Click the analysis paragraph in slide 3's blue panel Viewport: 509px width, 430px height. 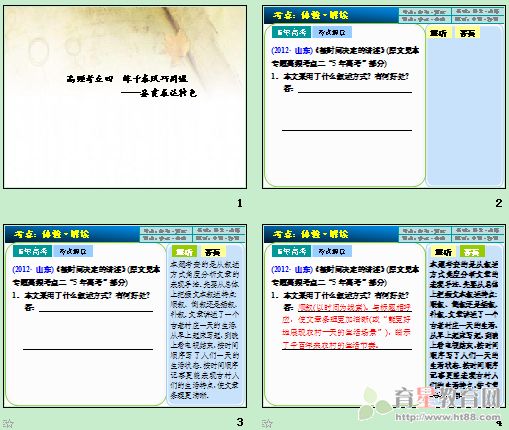(x=205, y=330)
